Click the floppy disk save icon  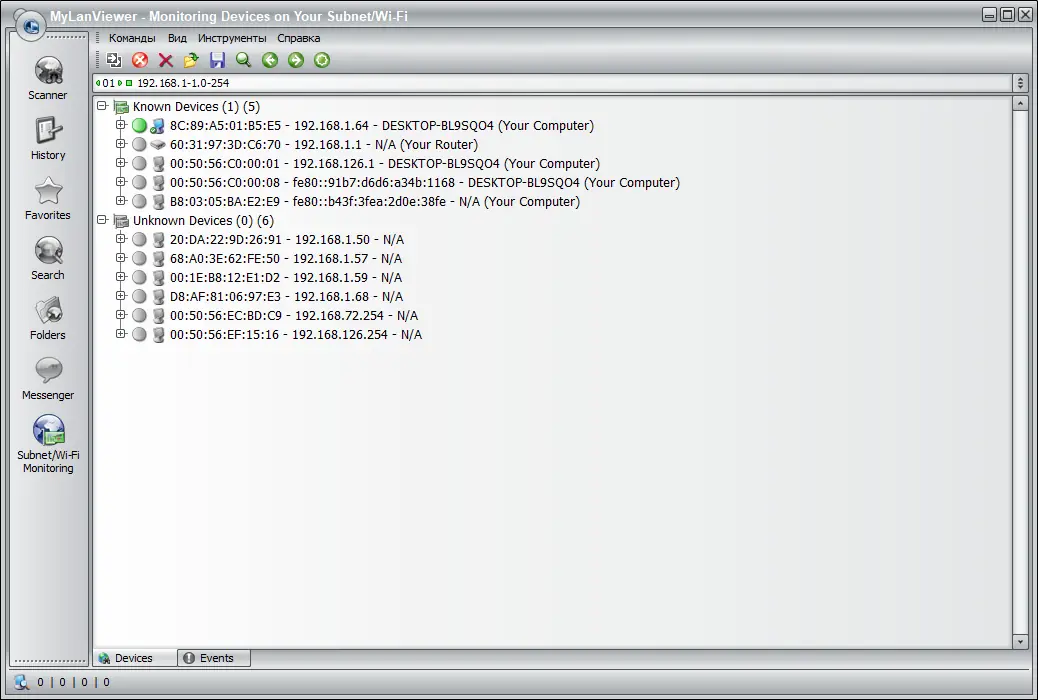pos(217,60)
